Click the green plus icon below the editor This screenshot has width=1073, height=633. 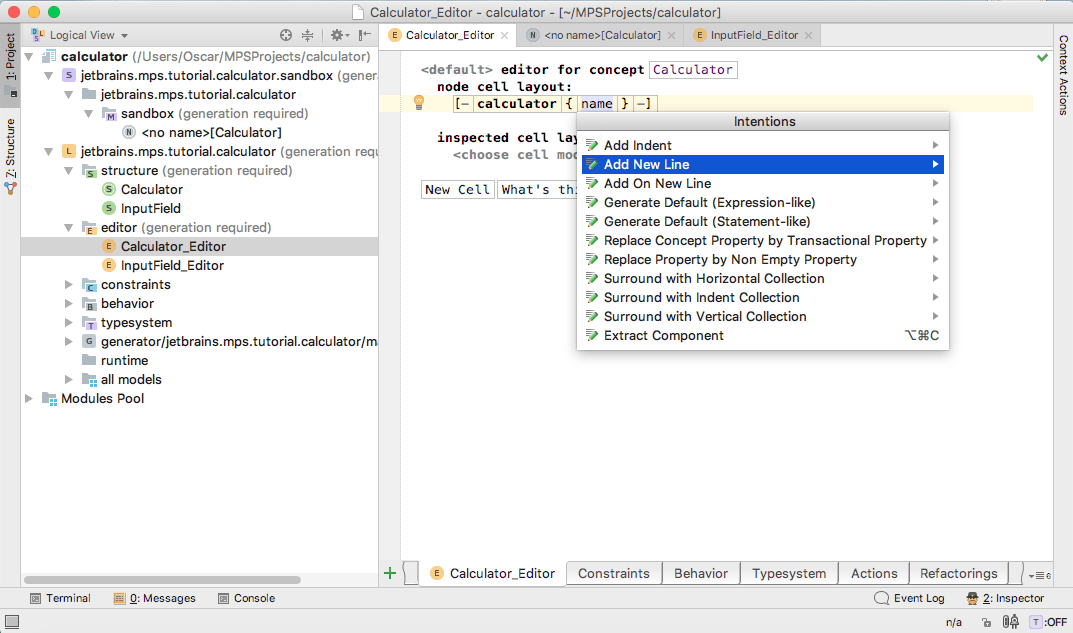pos(390,573)
